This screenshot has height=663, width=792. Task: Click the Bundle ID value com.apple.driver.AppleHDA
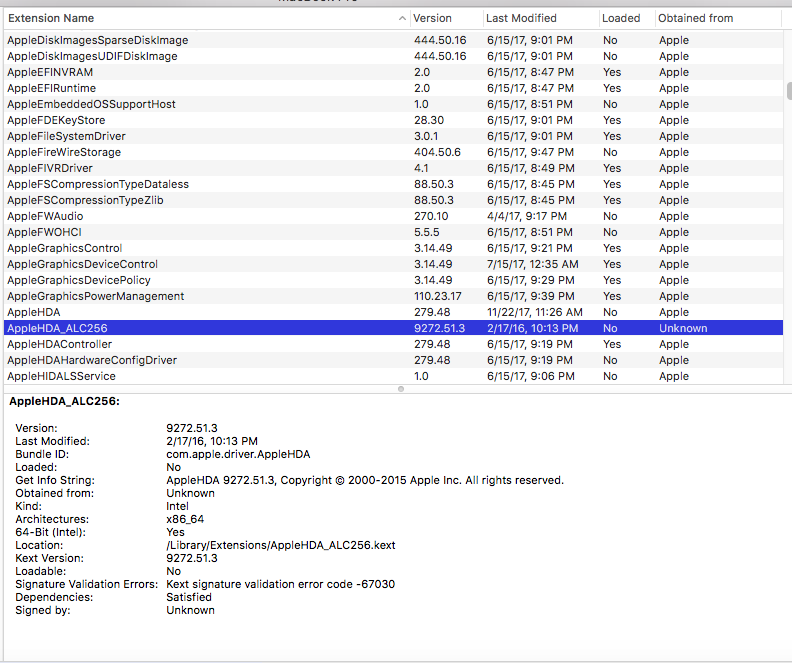coord(238,454)
